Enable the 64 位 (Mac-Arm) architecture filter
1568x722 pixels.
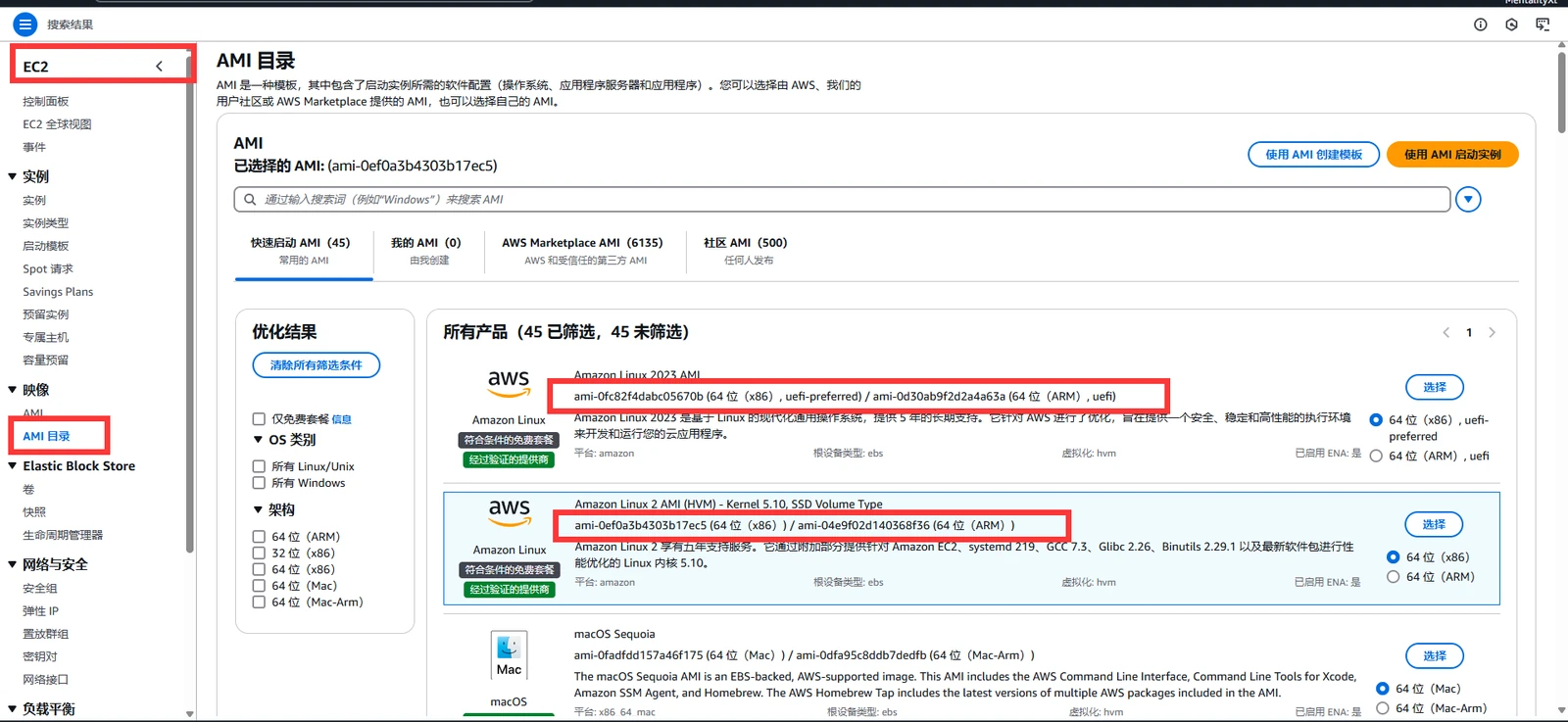(259, 602)
